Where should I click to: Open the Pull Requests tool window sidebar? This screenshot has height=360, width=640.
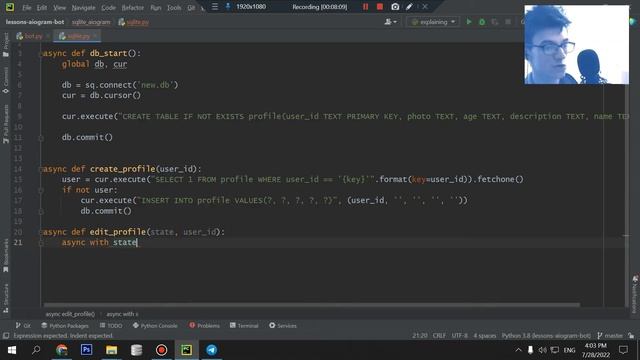pos(6,124)
